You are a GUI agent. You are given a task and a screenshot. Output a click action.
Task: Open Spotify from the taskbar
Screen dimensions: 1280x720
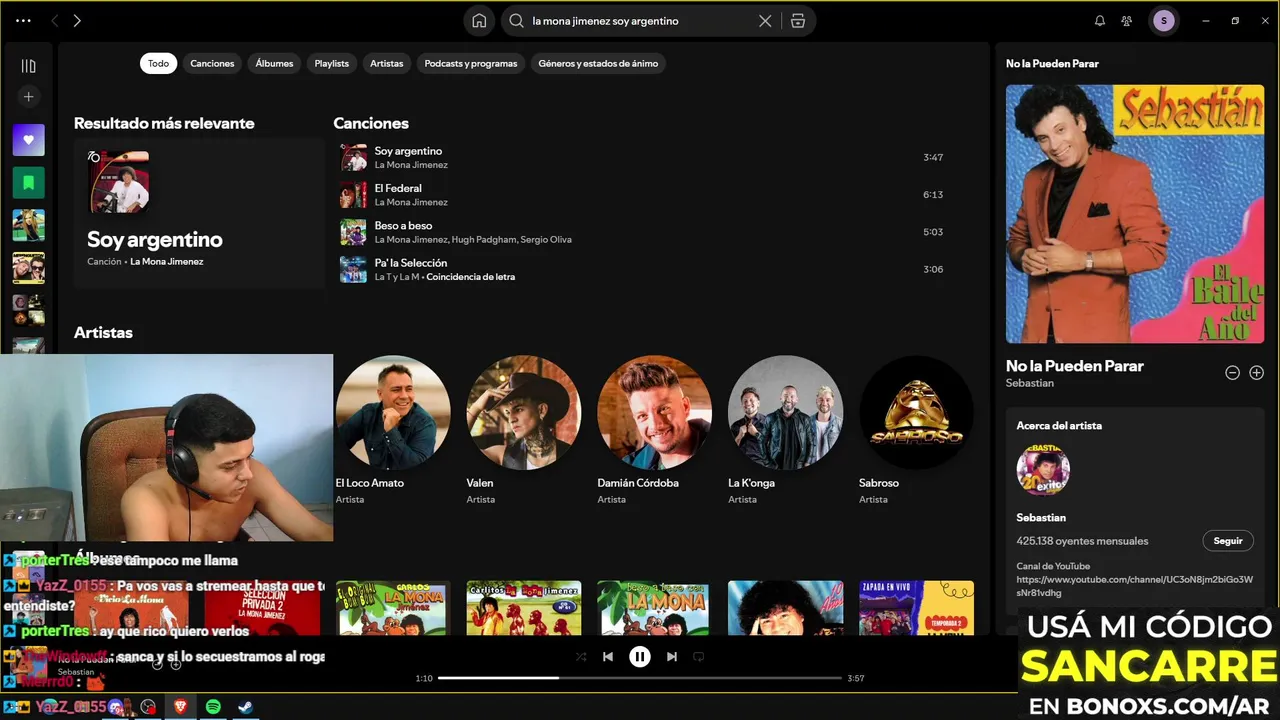pos(213,707)
